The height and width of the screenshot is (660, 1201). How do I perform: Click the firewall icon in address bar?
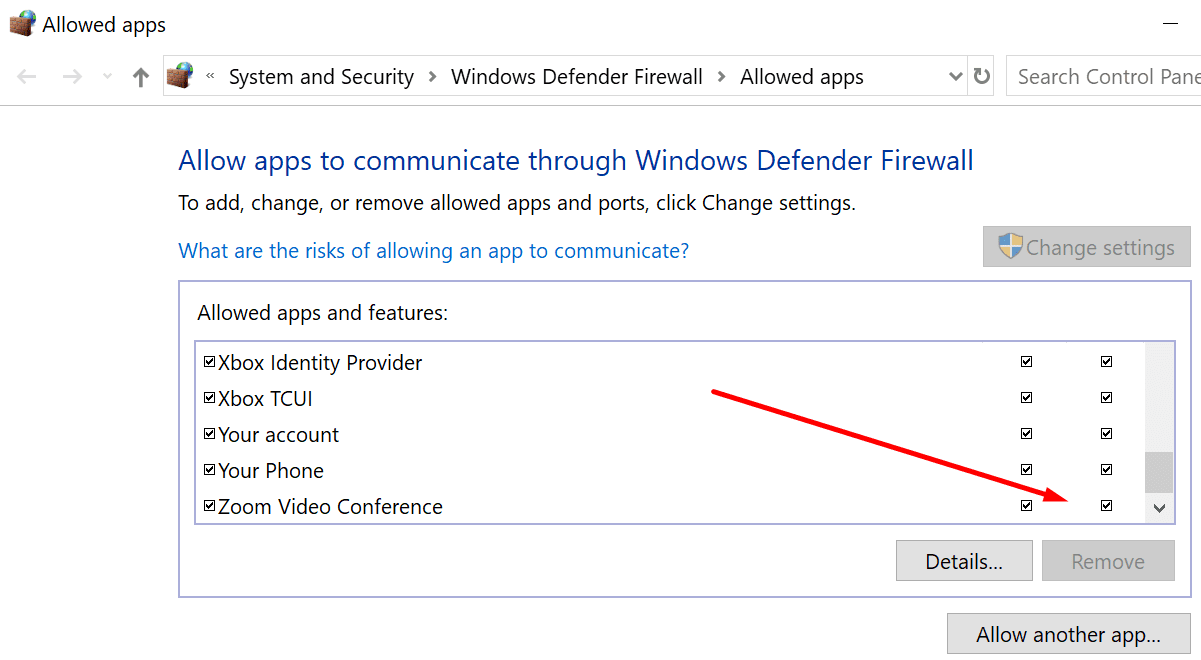coord(180,76)
